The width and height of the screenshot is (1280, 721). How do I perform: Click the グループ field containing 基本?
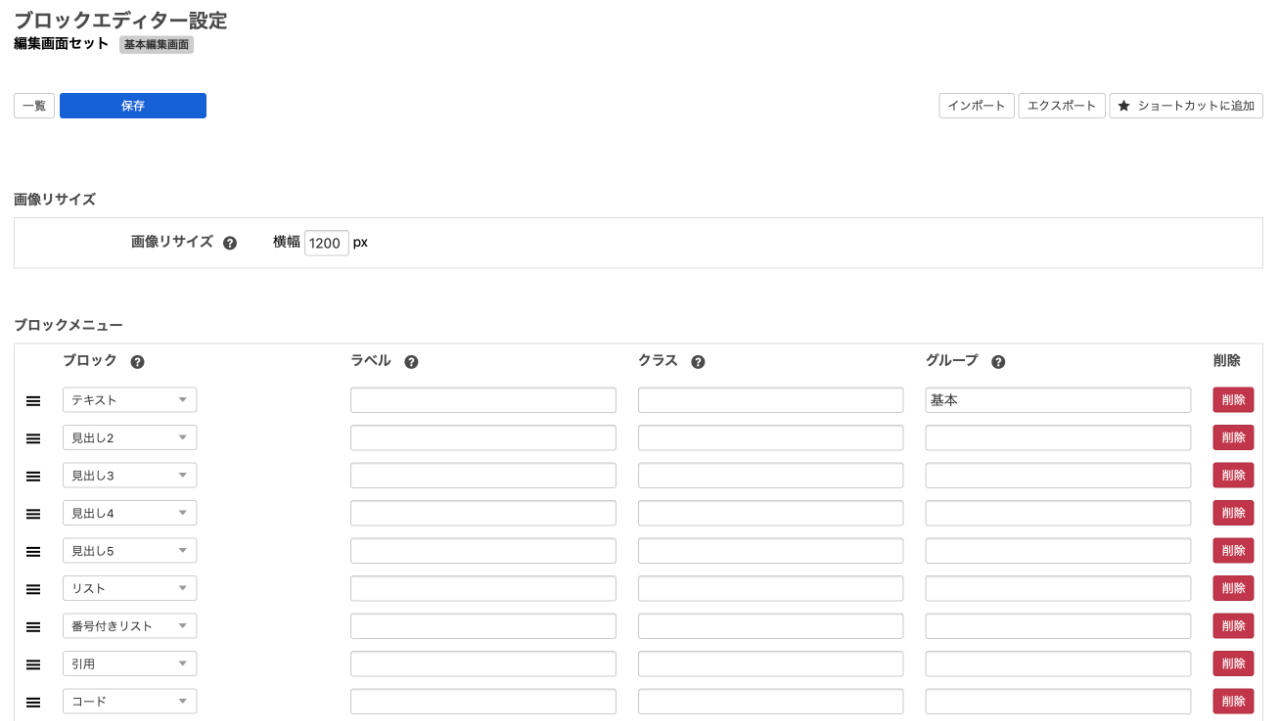point(1058,399)
